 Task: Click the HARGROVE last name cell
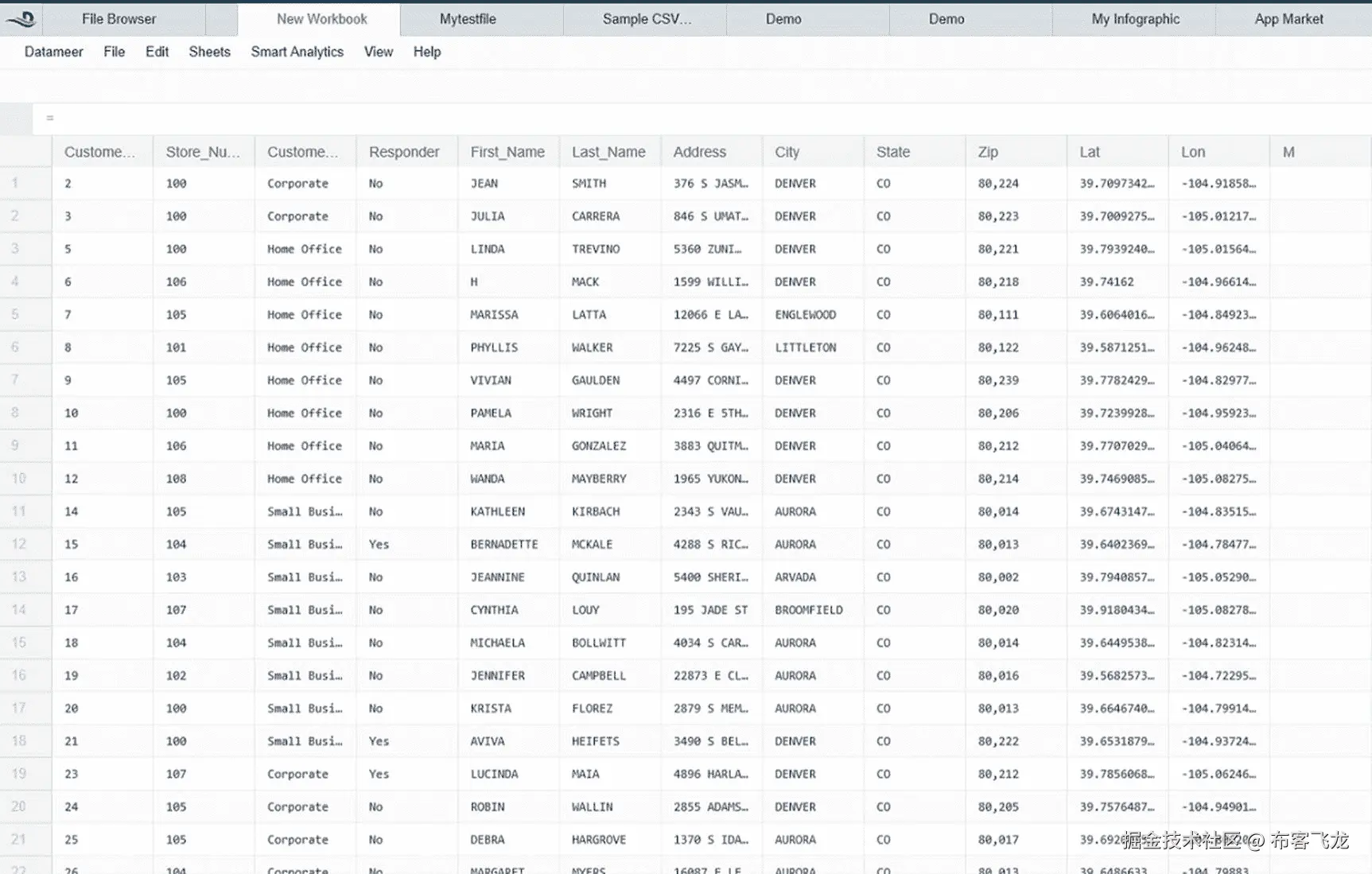coord(610,840)
